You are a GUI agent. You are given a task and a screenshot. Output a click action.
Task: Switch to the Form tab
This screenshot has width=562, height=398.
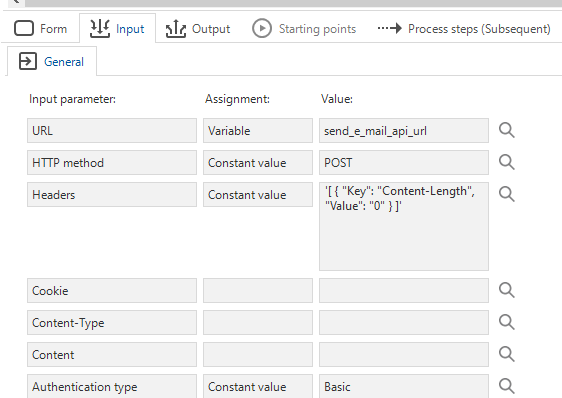(x=41, y=28)
